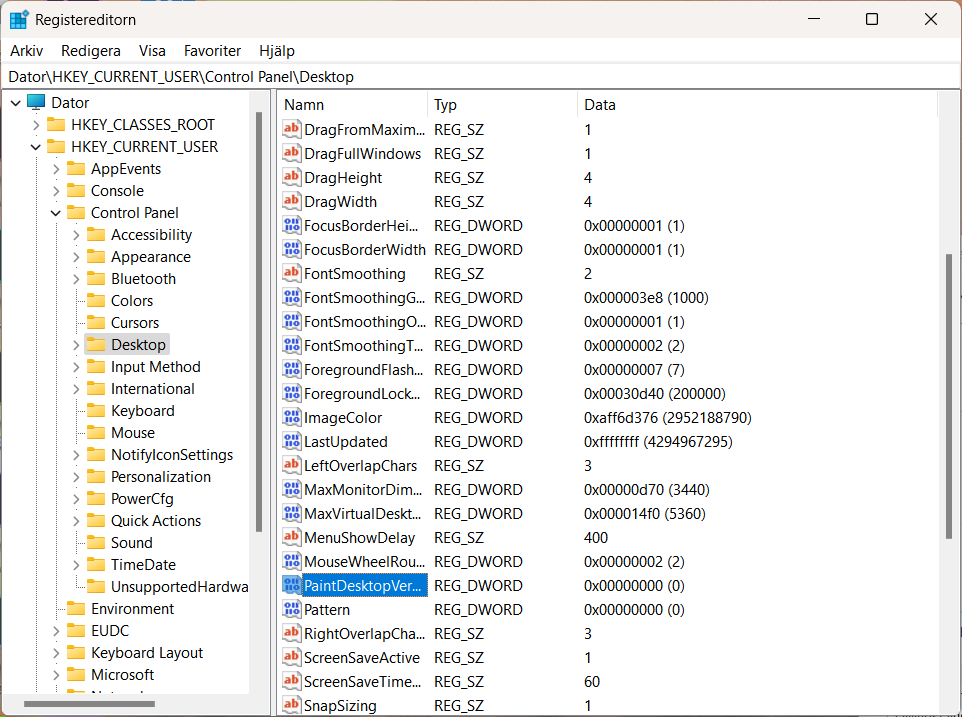Click the DWORD icon beside ImageColor
This screenshot has height=717, width=962.
click(292, 417)
